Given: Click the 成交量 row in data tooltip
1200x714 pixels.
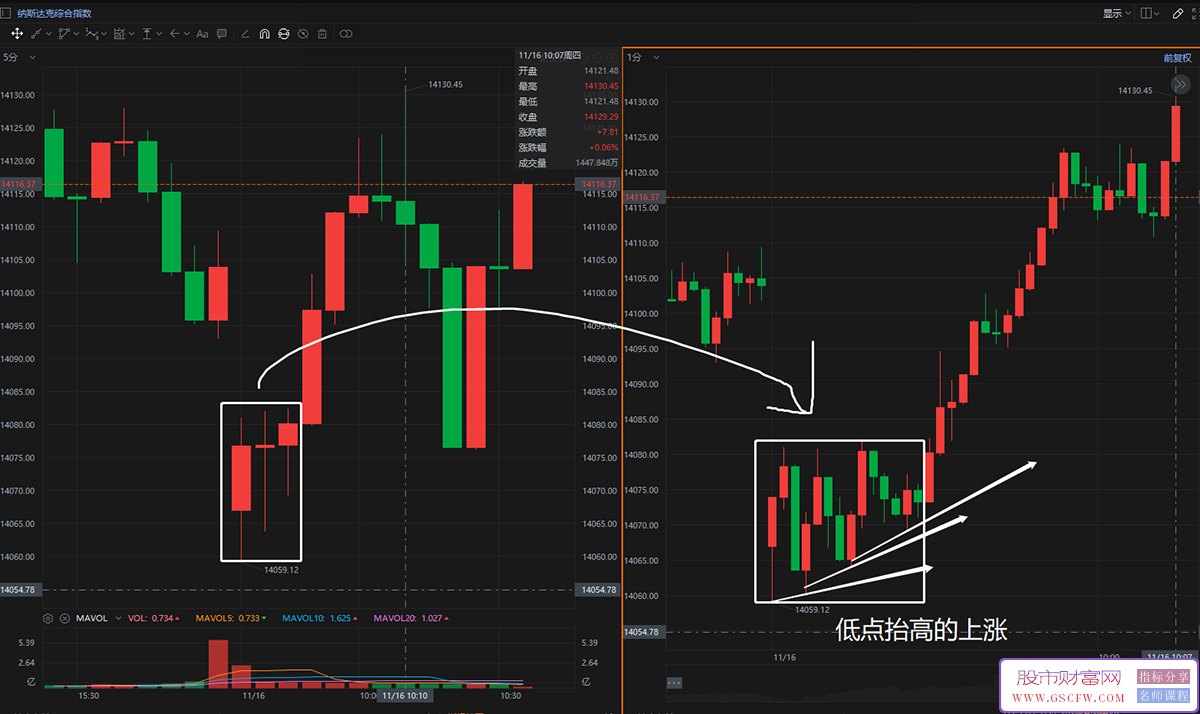Looking at the screenshot, I should click(568, 162).
